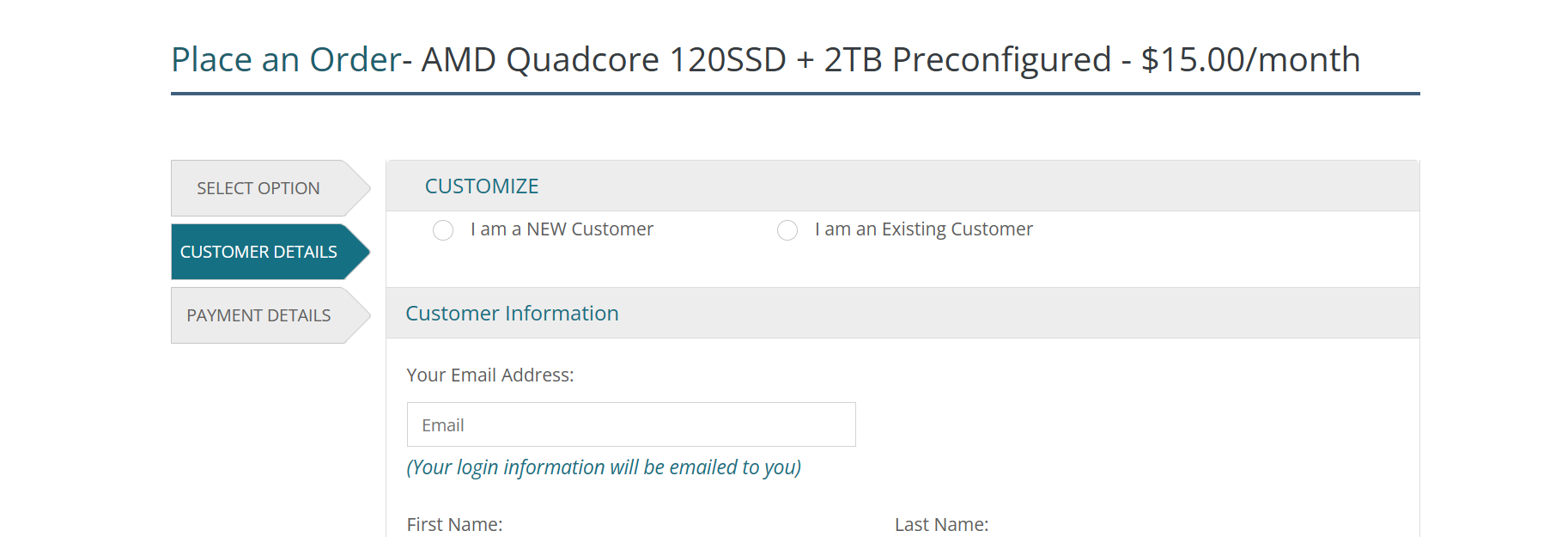Select the NEW Customer radio button
The image size is (1568, 537).
[443, 230]
